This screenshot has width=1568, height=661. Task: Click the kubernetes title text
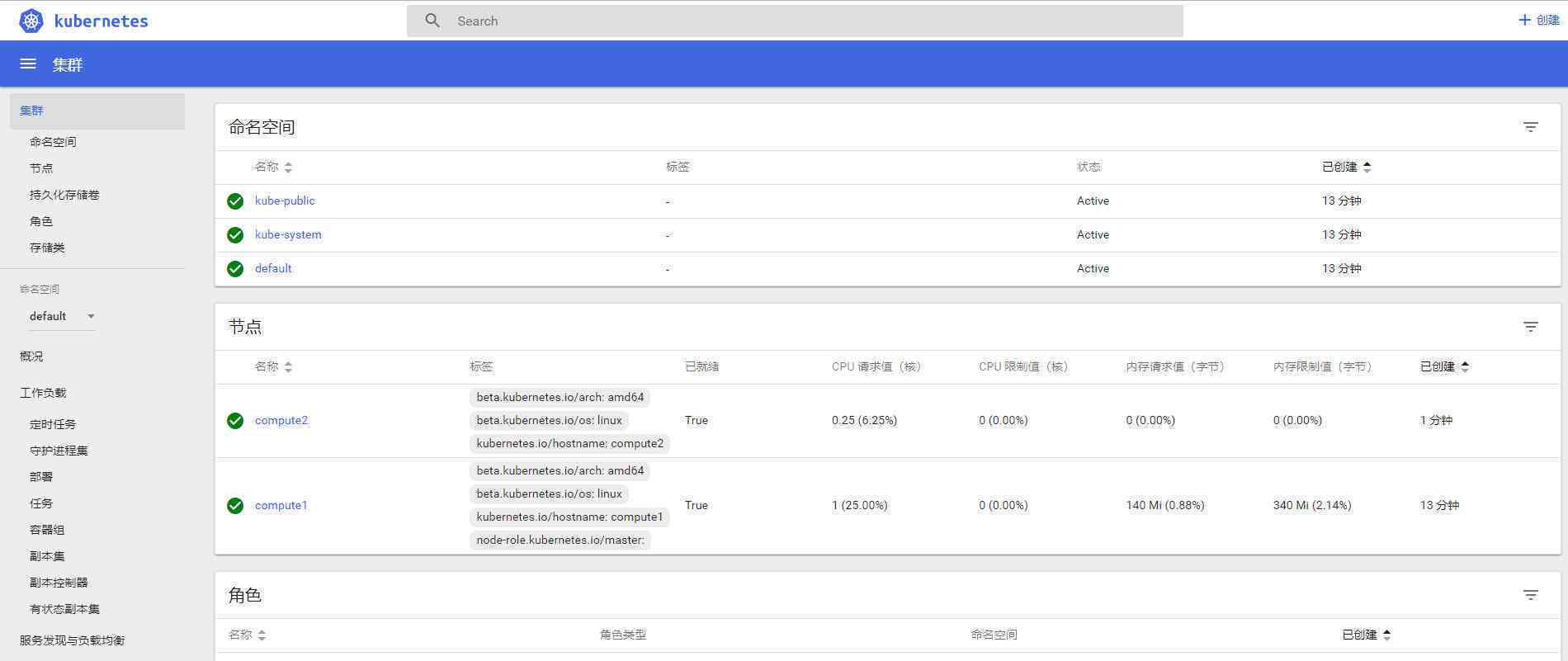click(101, 21)
